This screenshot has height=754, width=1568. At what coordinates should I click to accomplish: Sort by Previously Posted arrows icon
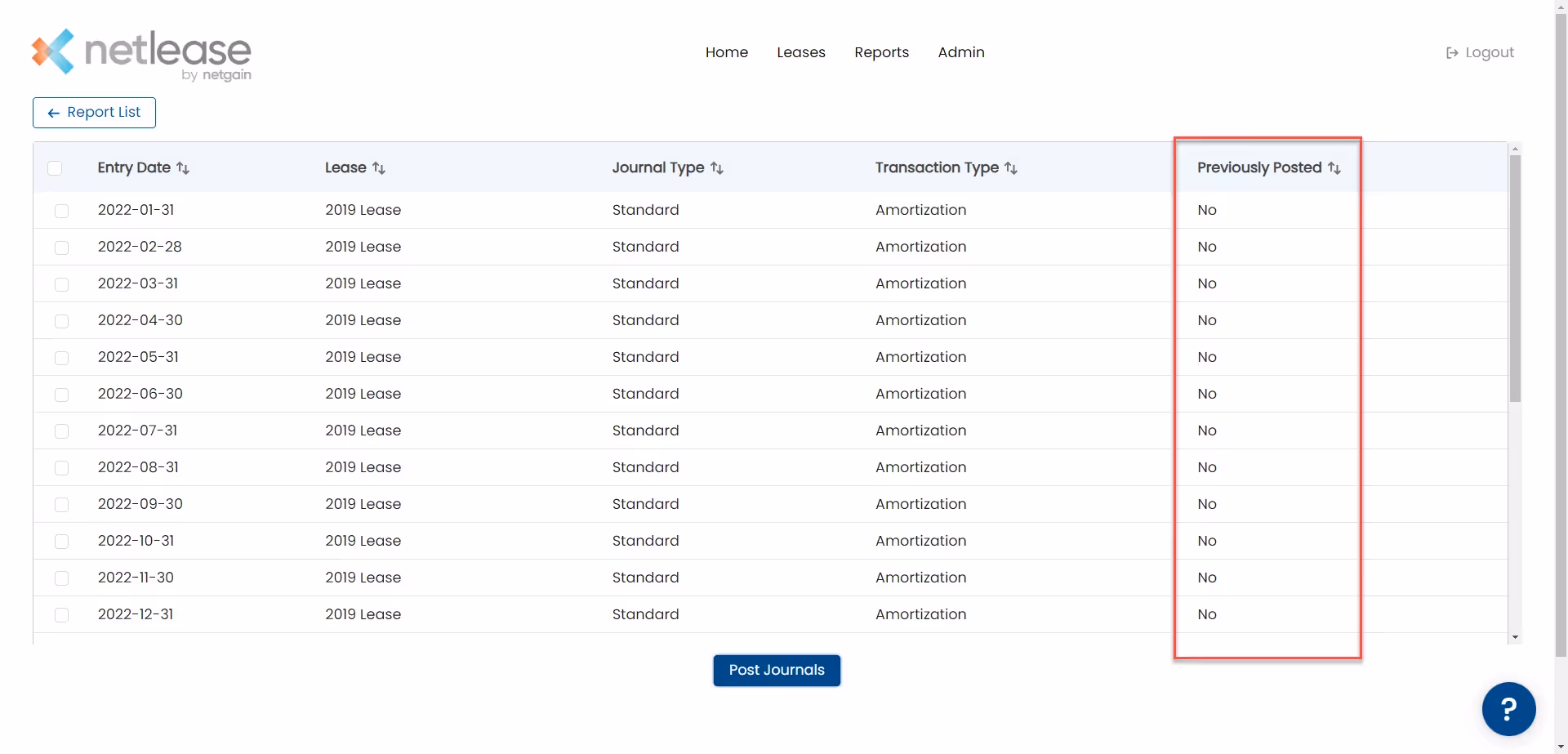1334,168
